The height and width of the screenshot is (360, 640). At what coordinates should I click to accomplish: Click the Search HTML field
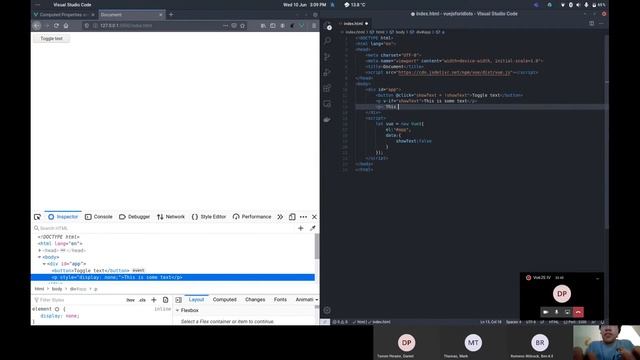click(163, 228)
